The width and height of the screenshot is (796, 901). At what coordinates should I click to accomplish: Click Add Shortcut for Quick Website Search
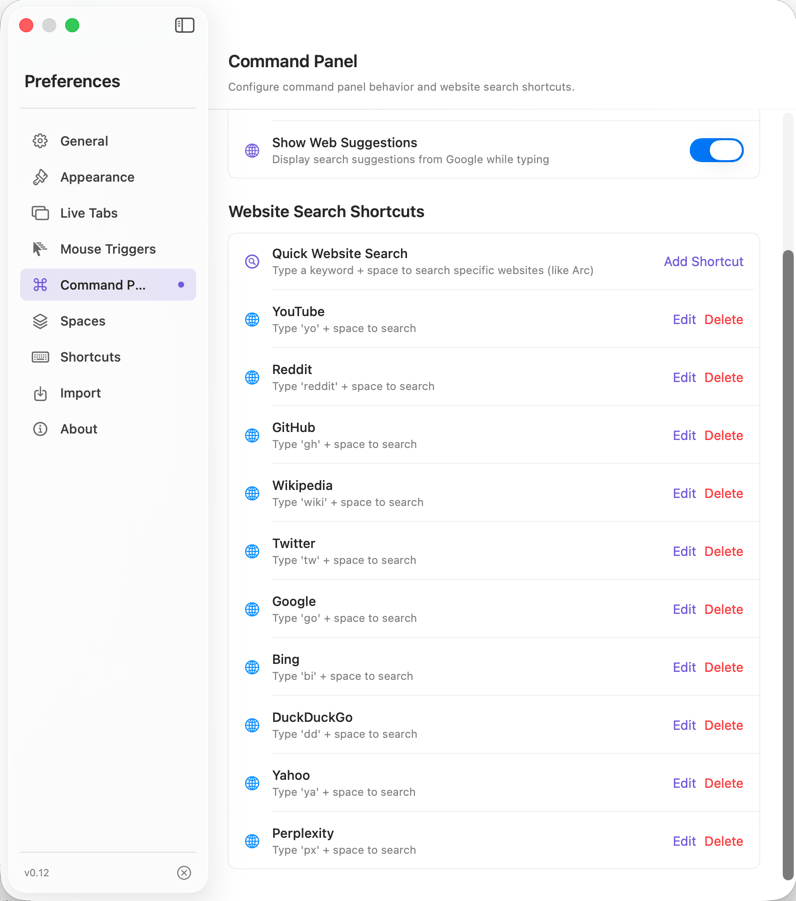703,261
